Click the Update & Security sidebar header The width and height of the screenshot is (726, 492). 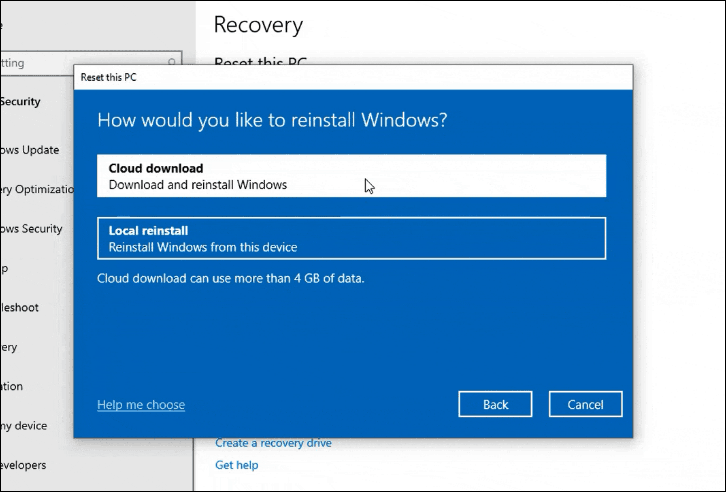(x=20, y=101)
